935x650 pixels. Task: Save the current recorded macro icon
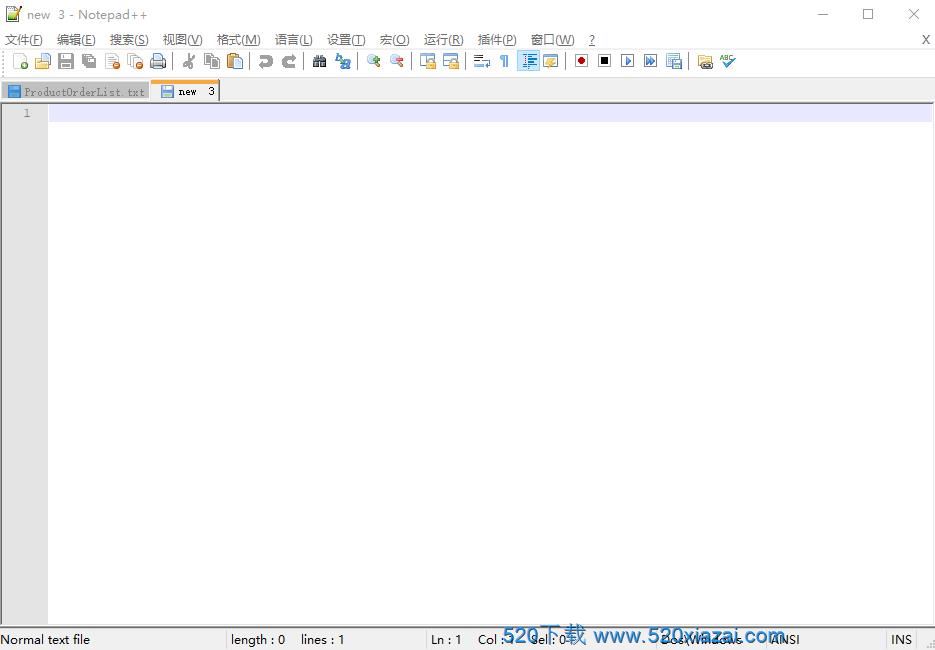[674, 61]
